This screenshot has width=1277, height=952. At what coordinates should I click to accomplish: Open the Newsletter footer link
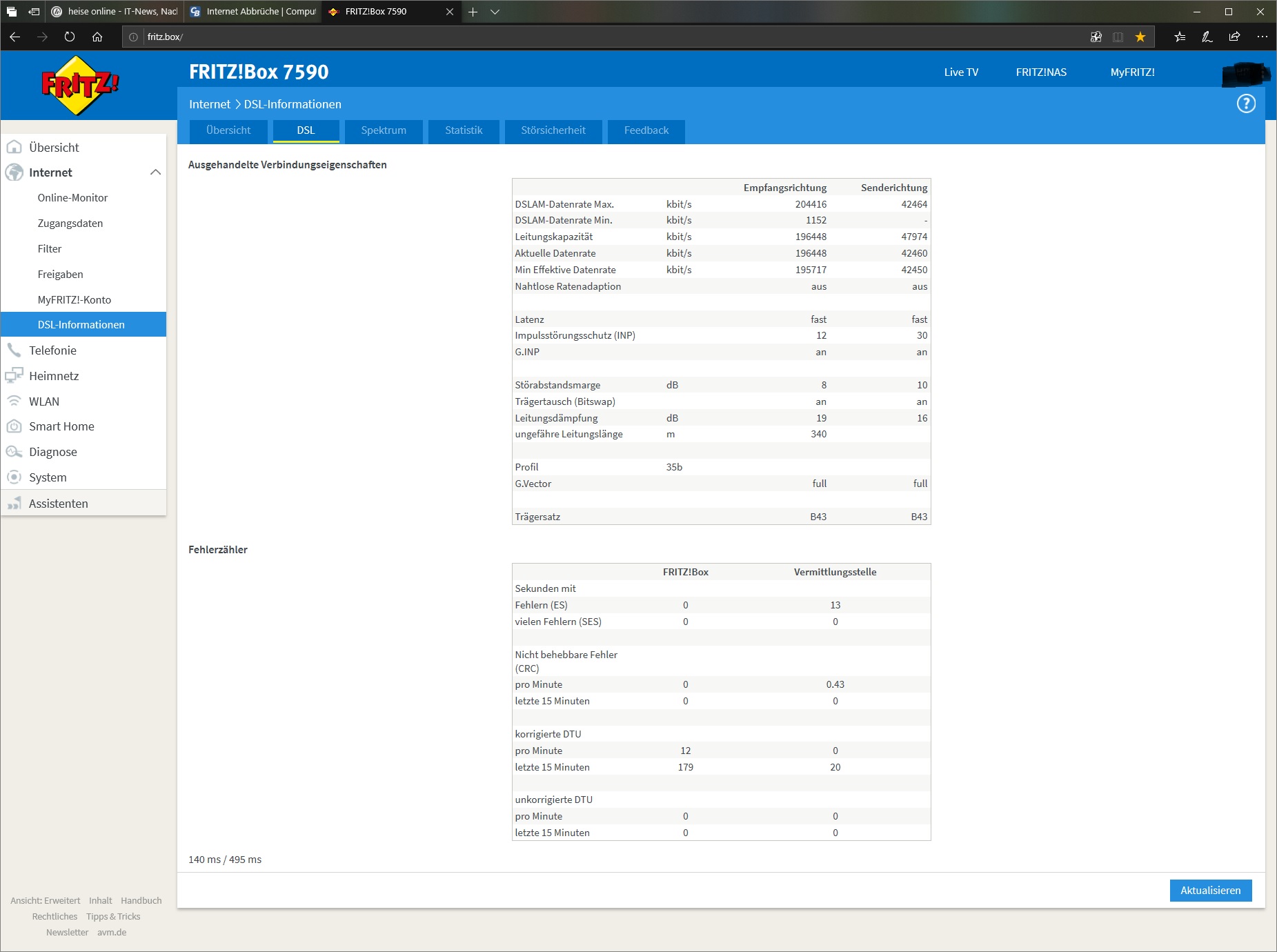[x=67, y=932]
